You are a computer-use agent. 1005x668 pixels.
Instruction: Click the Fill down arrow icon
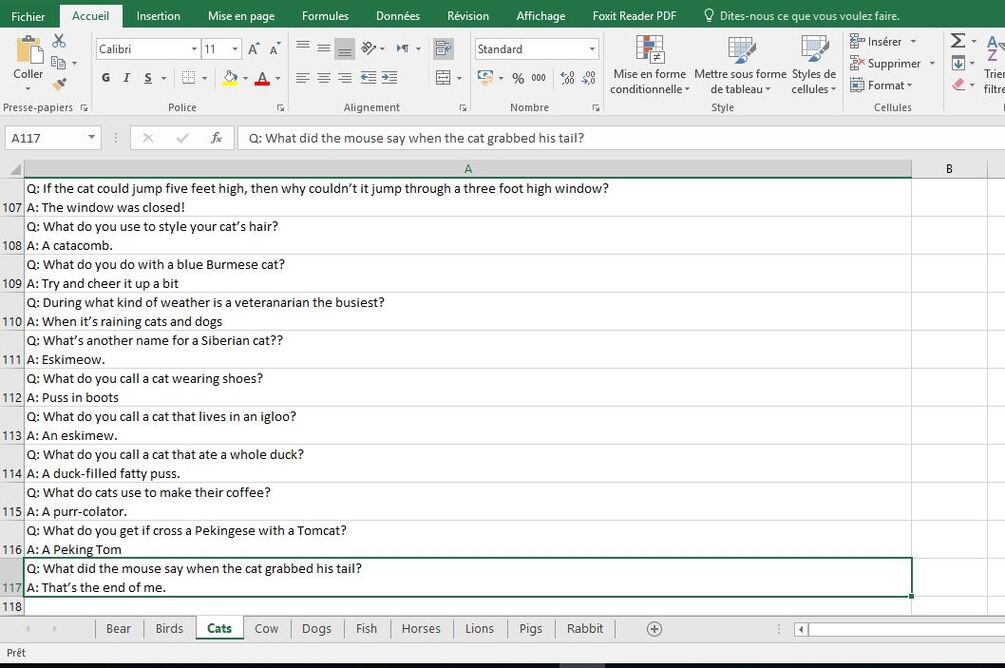click(958, 63)
